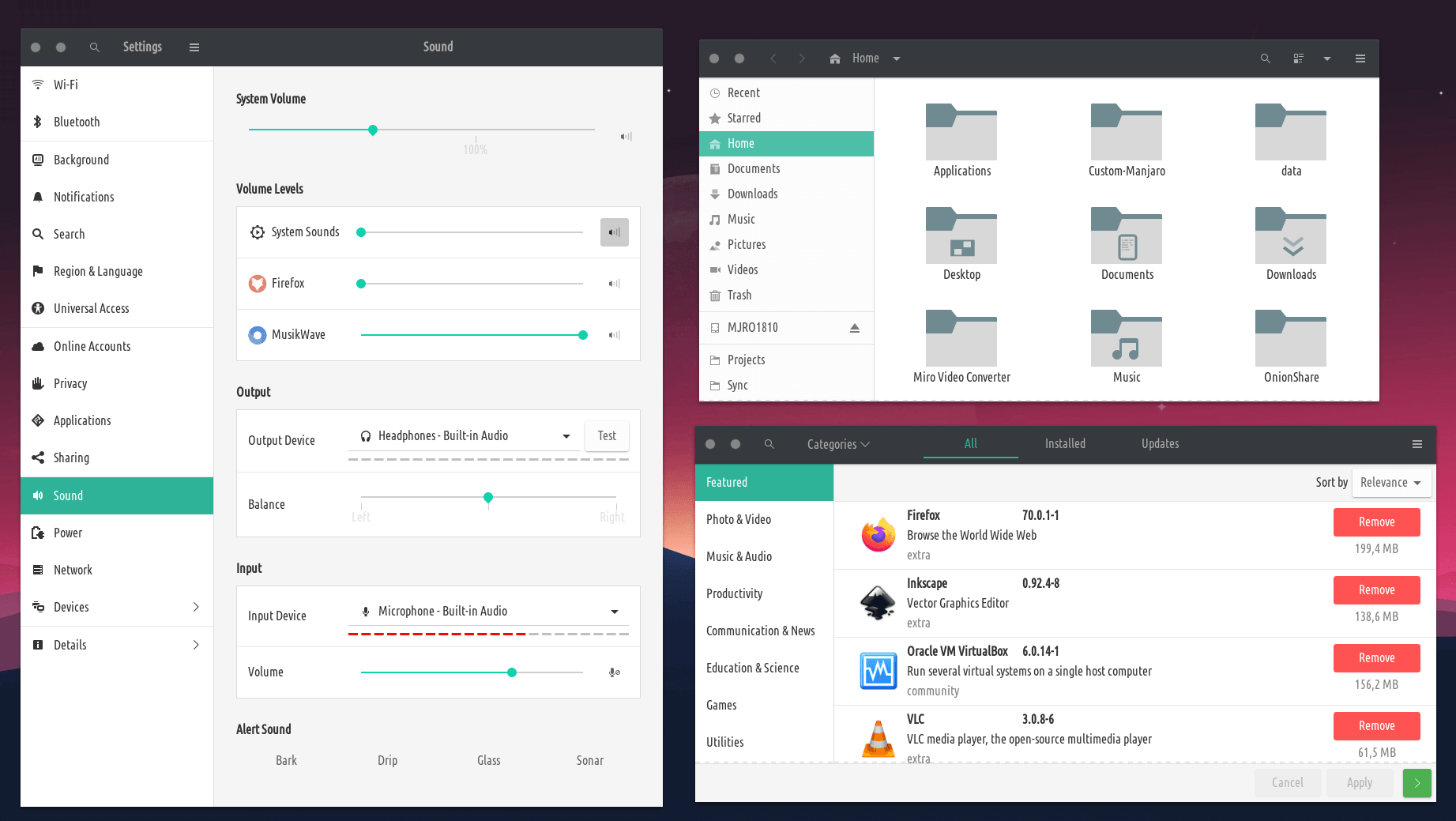The image size is (1456, 821).
Task: Switch to the Updates tab
Action: (x=1159, y=444)
